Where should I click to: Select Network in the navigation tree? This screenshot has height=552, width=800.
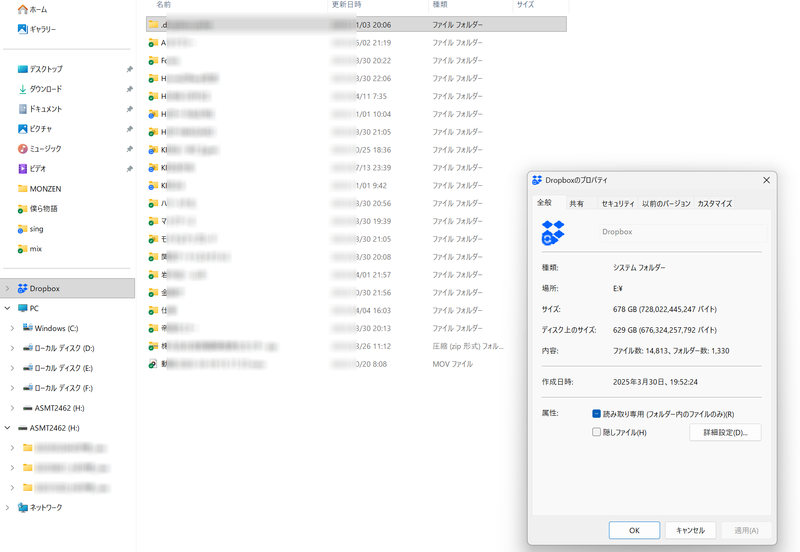40,507
